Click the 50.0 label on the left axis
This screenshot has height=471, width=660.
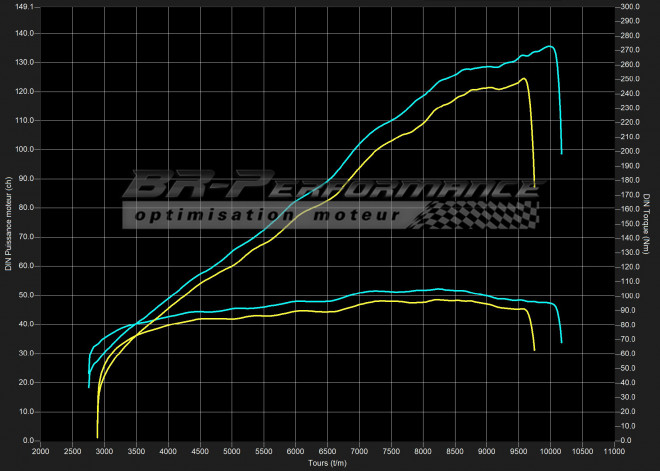coord(27,296)
